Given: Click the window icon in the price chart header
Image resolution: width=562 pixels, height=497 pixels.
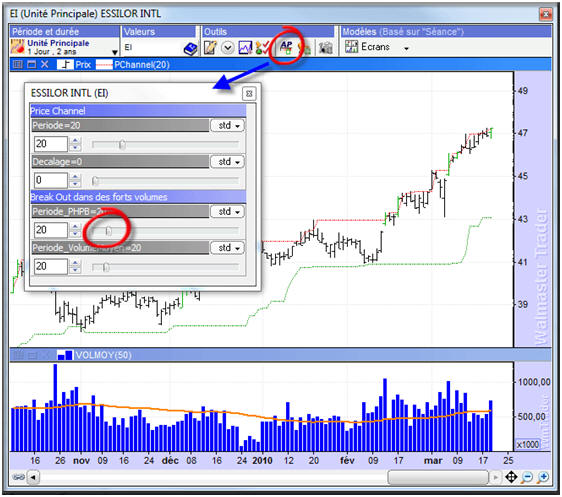Looking at the screenshot, I should [x=32, y=64].
